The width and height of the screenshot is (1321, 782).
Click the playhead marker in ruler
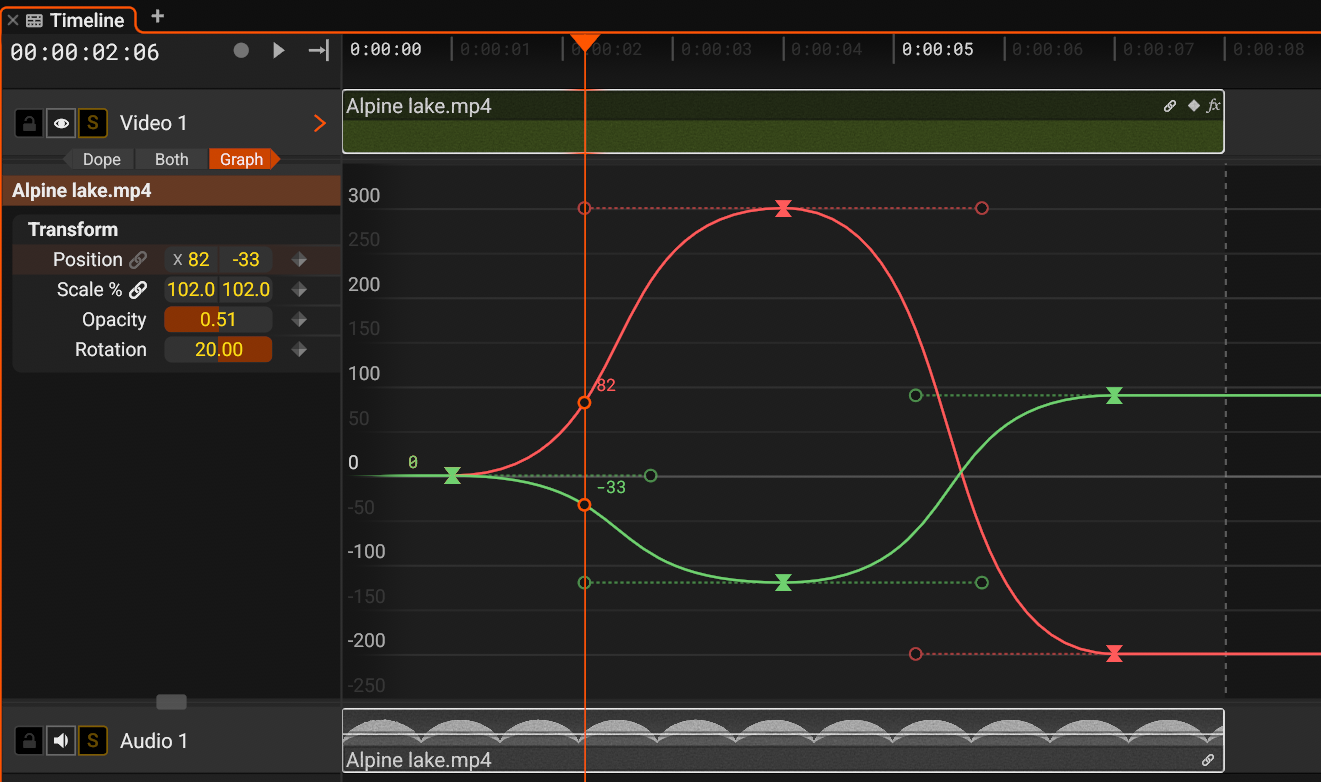[x=585, y=43]
